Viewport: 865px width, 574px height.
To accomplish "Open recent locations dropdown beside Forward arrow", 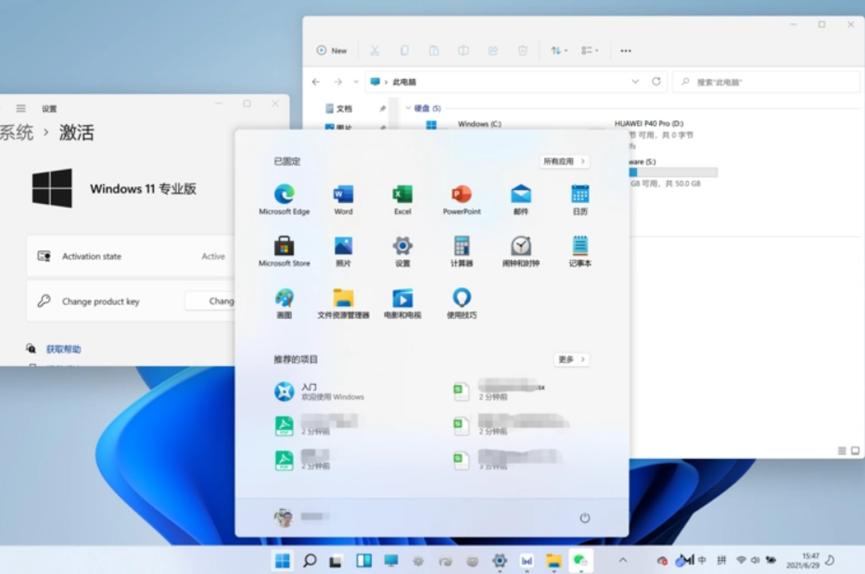I will coord(356,82).
